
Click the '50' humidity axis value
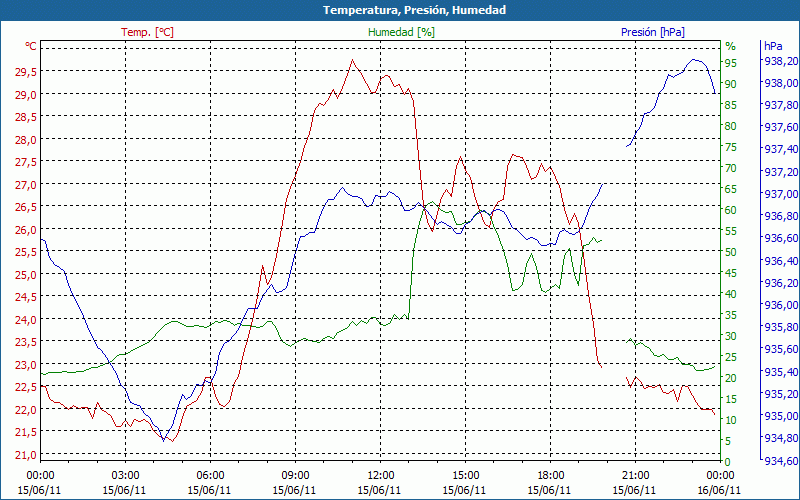(x=731, y=252)
